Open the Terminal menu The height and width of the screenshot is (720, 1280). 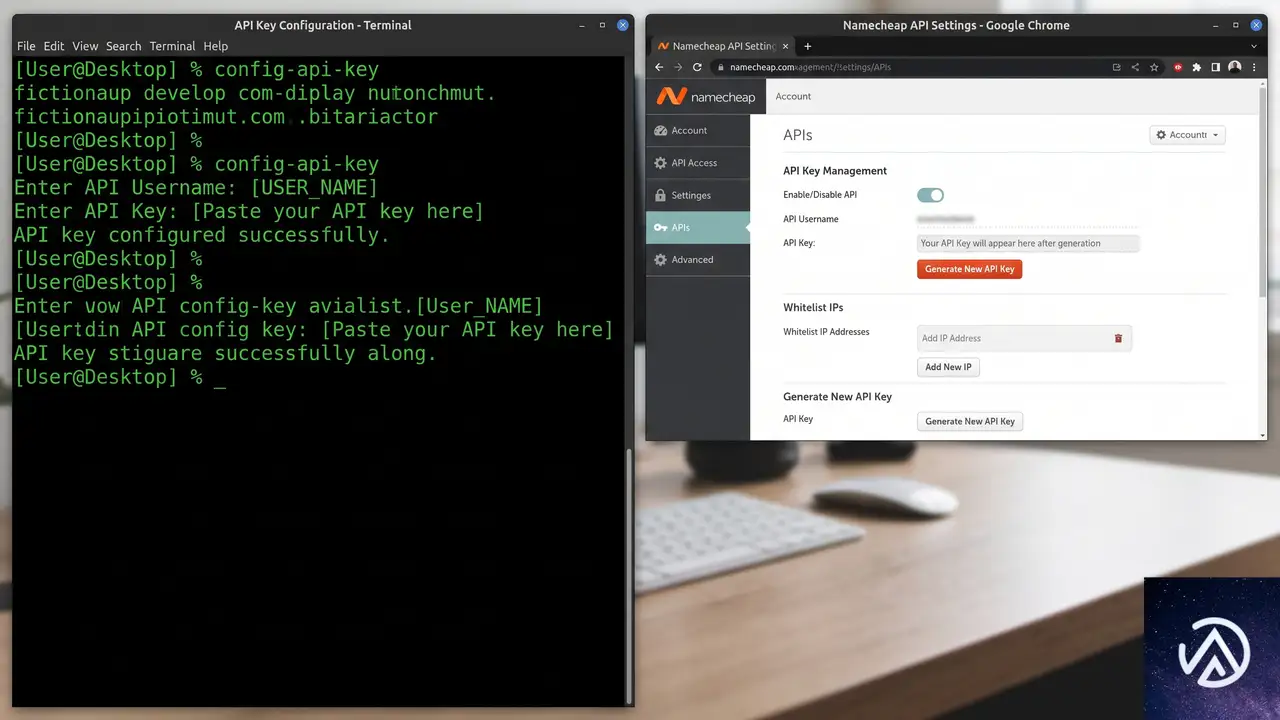click(x=172, y=46)
